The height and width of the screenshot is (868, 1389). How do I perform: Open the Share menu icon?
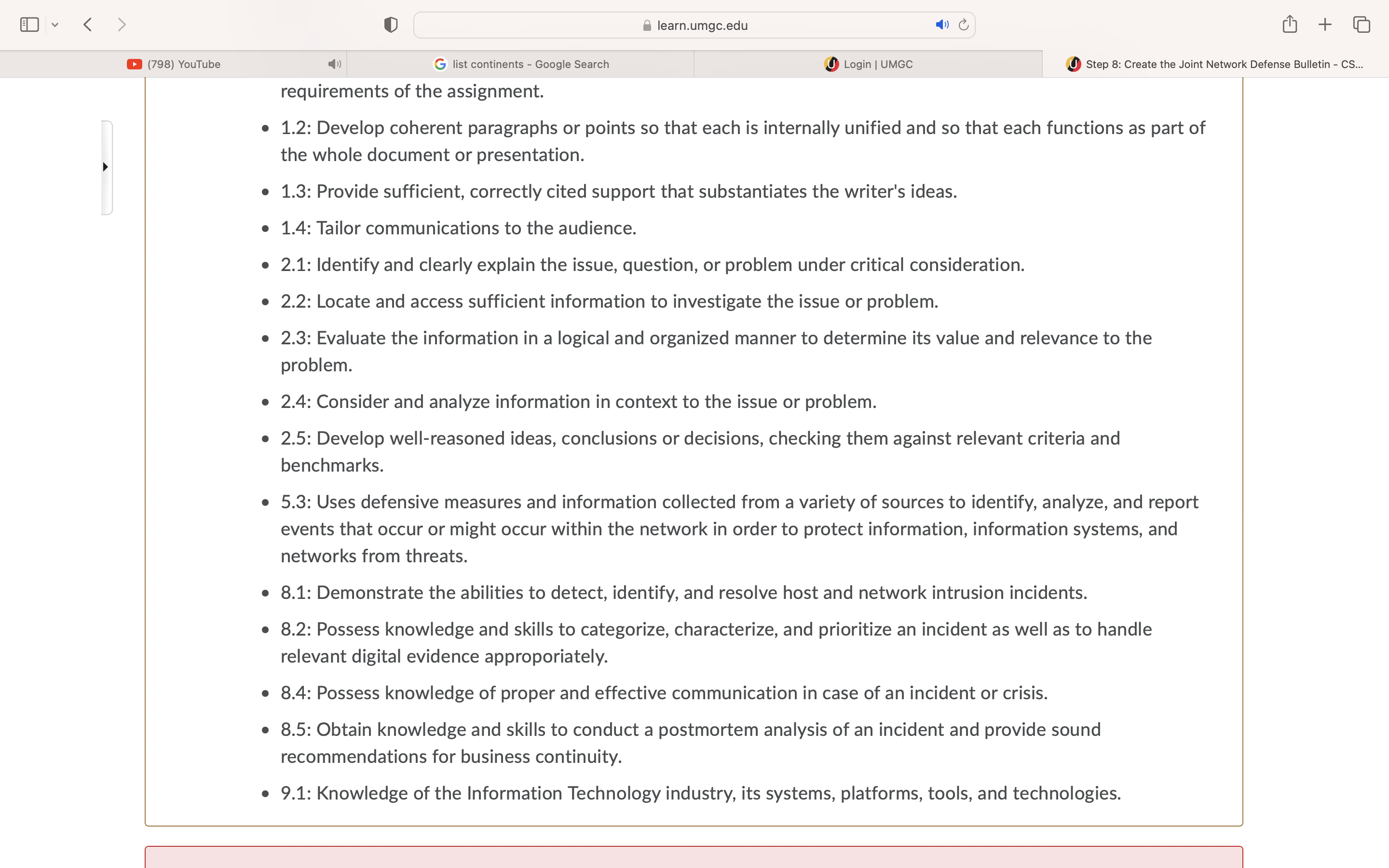(x=1290, y=24)
